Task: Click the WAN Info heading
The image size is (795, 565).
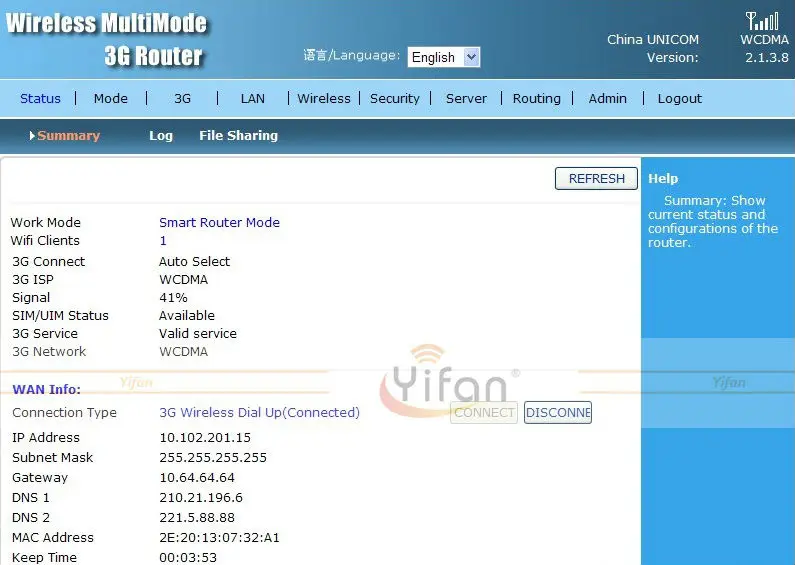Action: (47, 389)
